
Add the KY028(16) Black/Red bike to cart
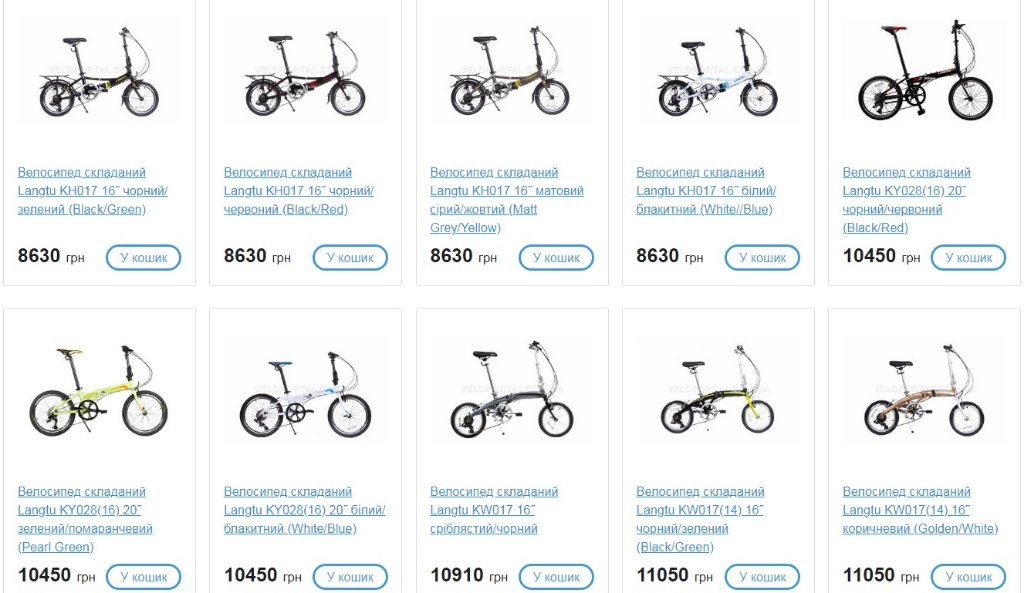(x=968, y=258)
